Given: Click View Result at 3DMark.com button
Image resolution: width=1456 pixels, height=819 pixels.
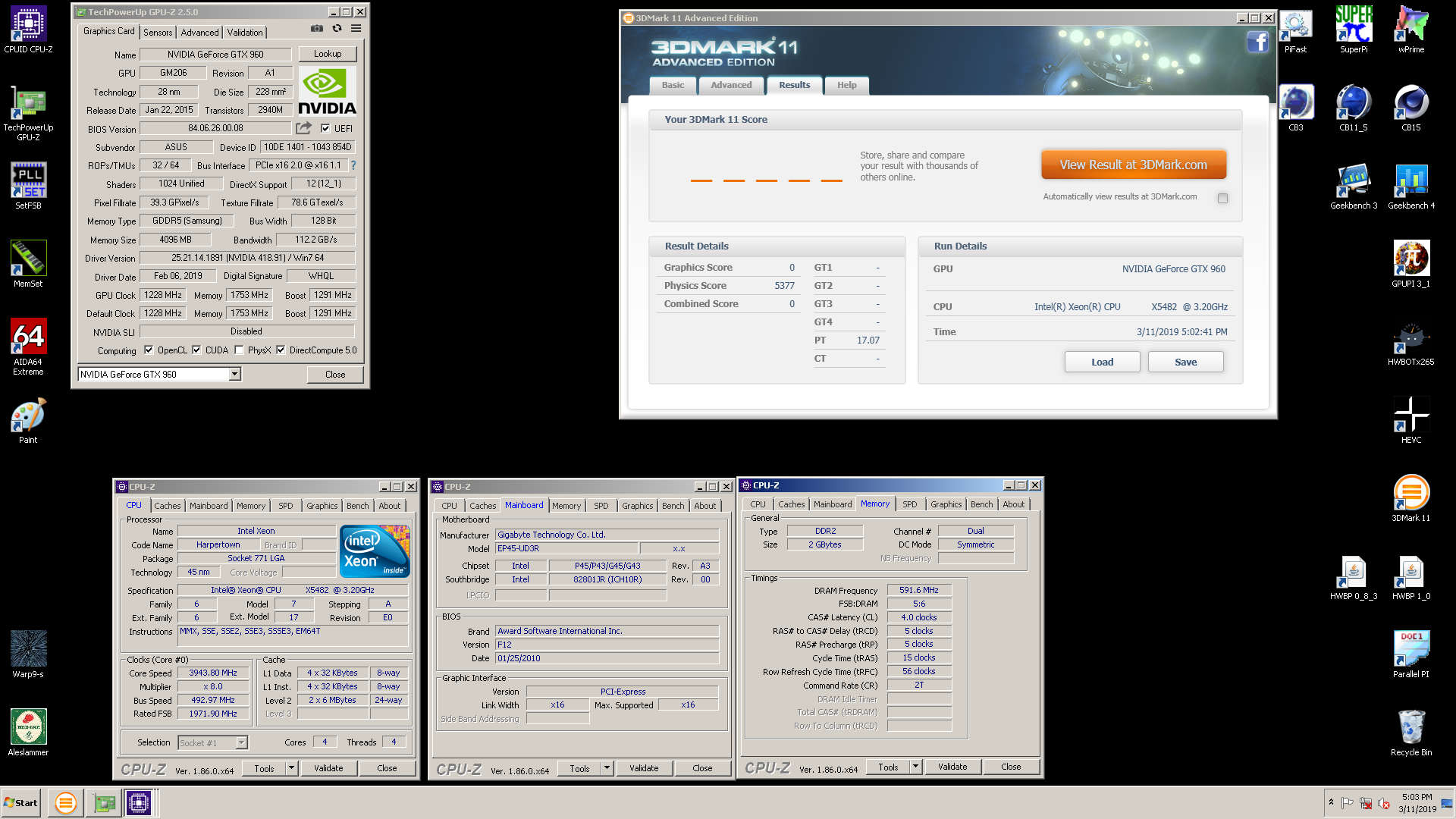Looking at the screenshot, I should point(1133,165).
